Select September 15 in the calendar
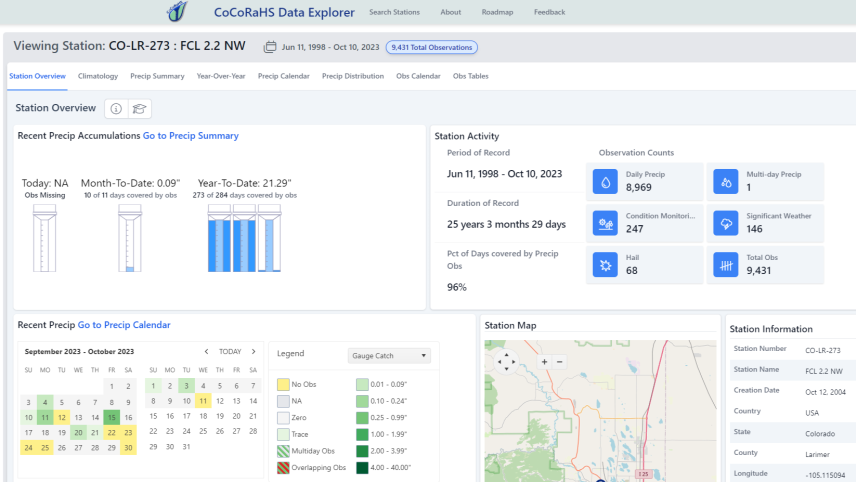The height and width of the screenshot is (482, 856). [x=111, y=418]
